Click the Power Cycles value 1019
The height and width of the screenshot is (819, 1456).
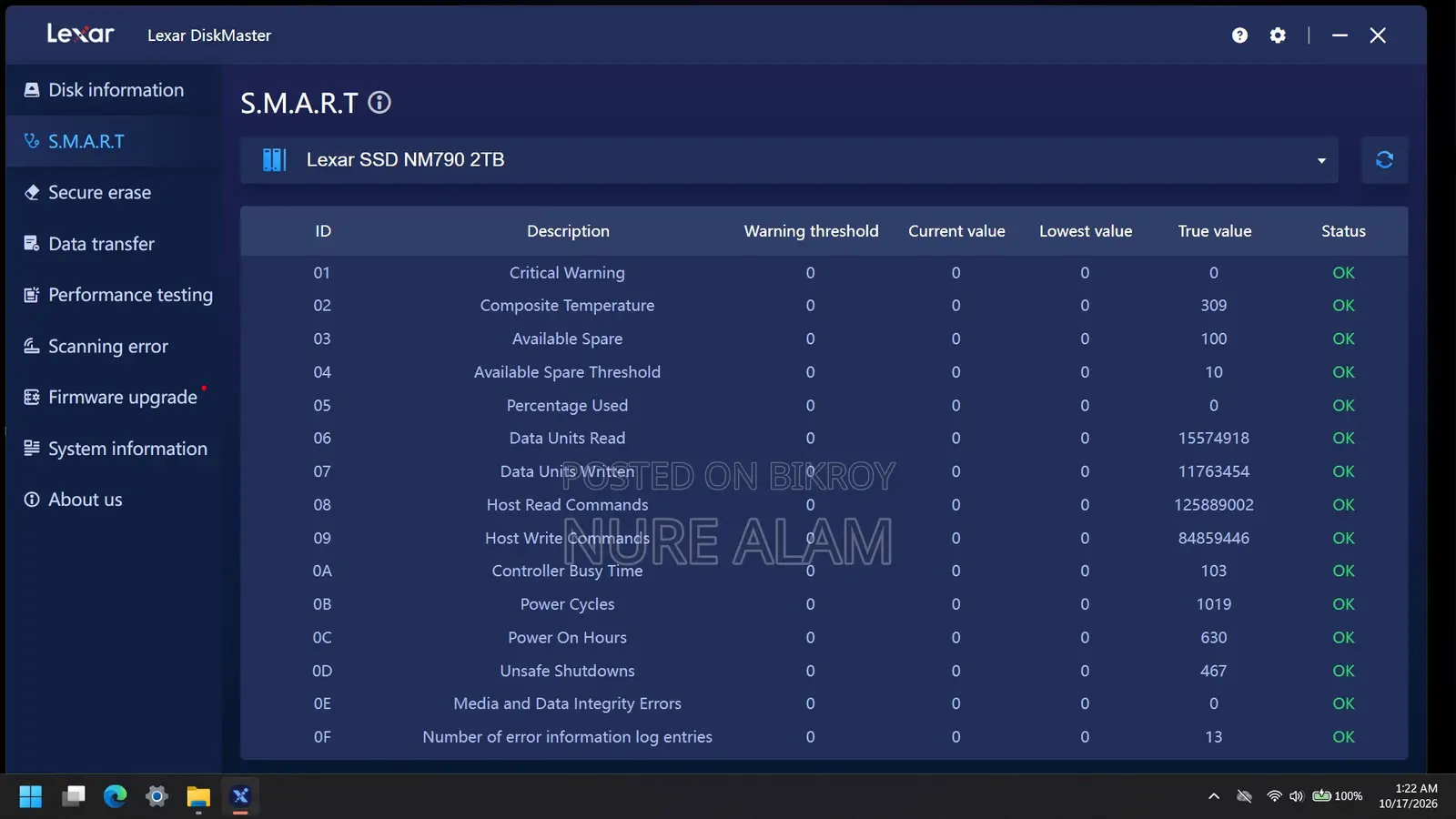[1214, 604]
